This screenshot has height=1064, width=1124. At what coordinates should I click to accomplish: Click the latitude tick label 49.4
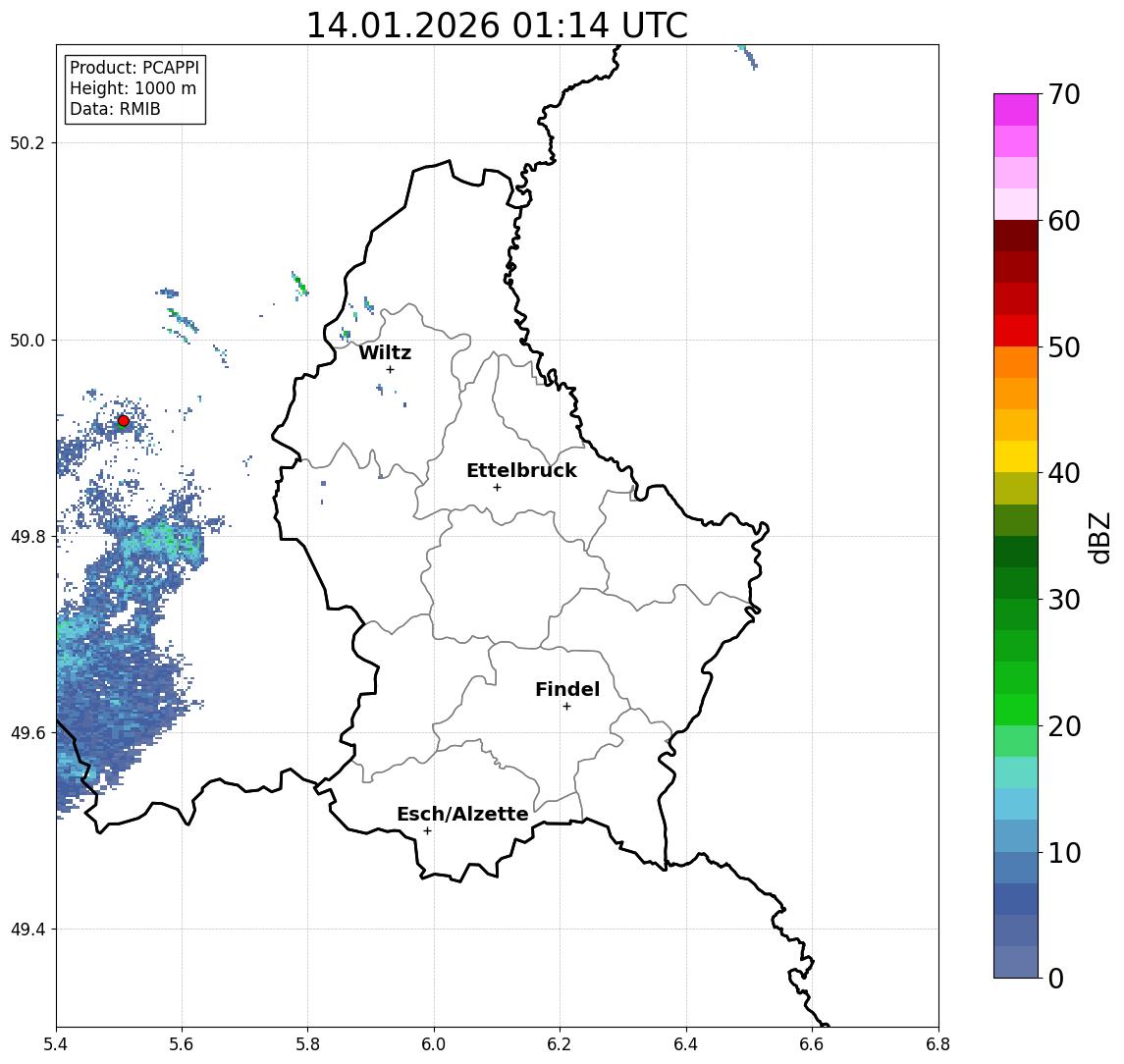coord(27,930)
